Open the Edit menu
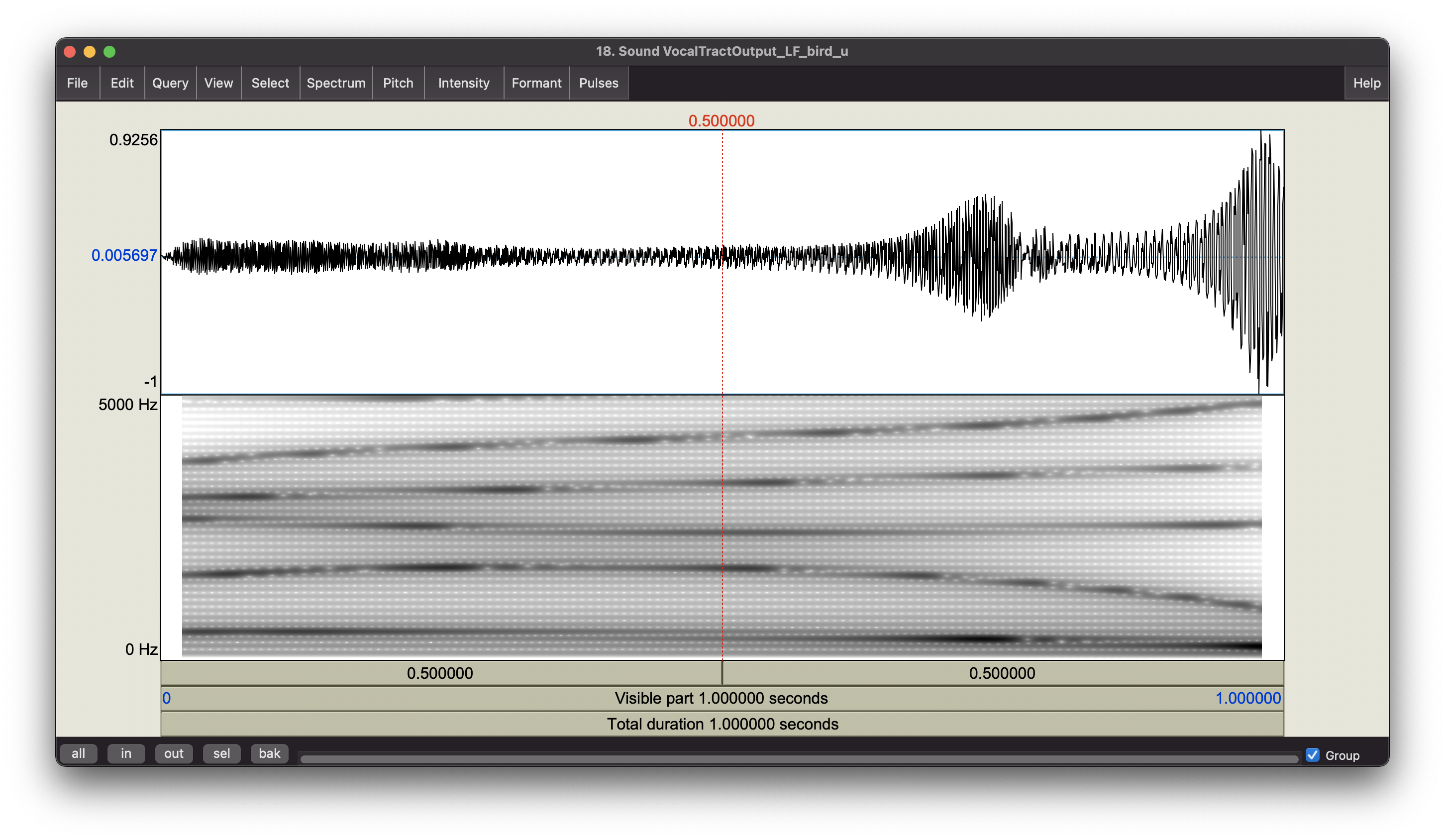This screenshot has height=840, width=1445. (x=121, y=83)
